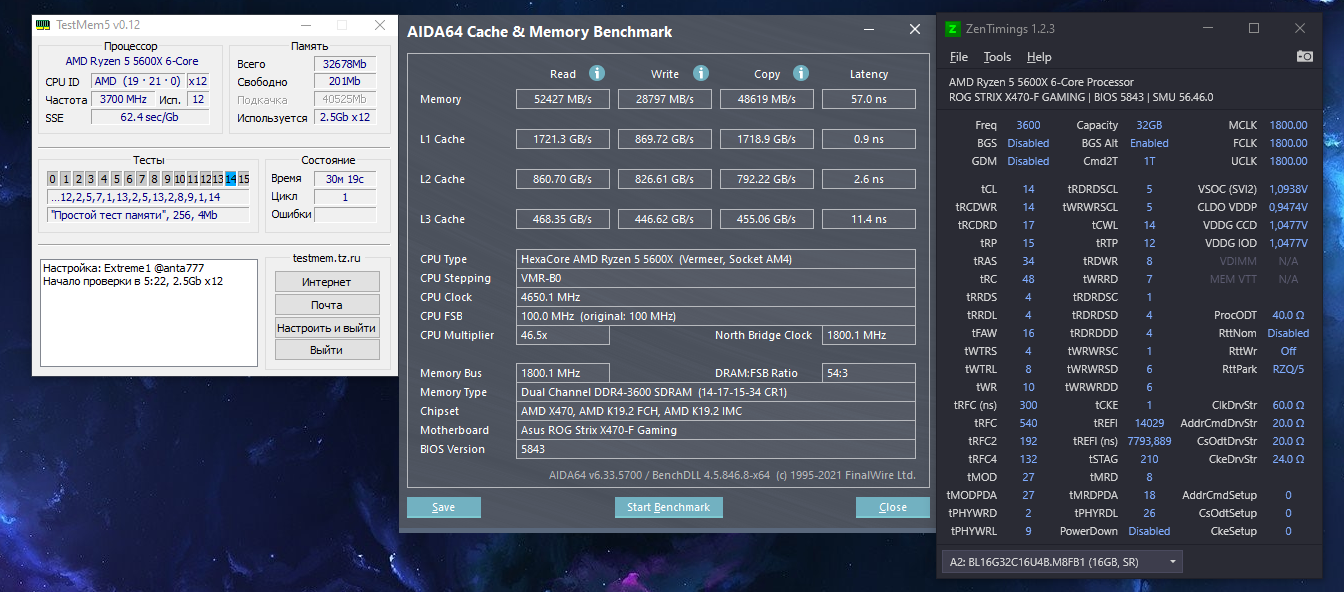
Task: Click the TestMem5 title bar app icon
Action: coord(42,24)
